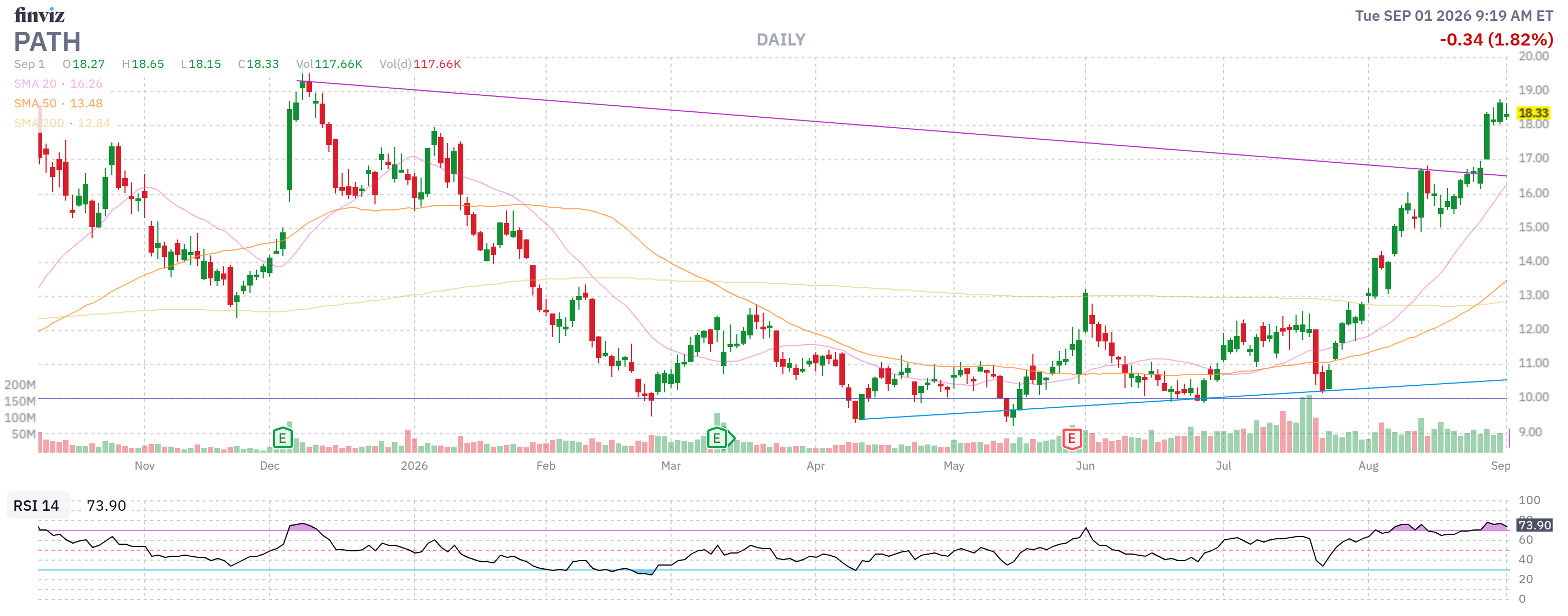Click the 20.00 price axis label
This screenshot has width=1568, height=616.
pos(1534,56)
